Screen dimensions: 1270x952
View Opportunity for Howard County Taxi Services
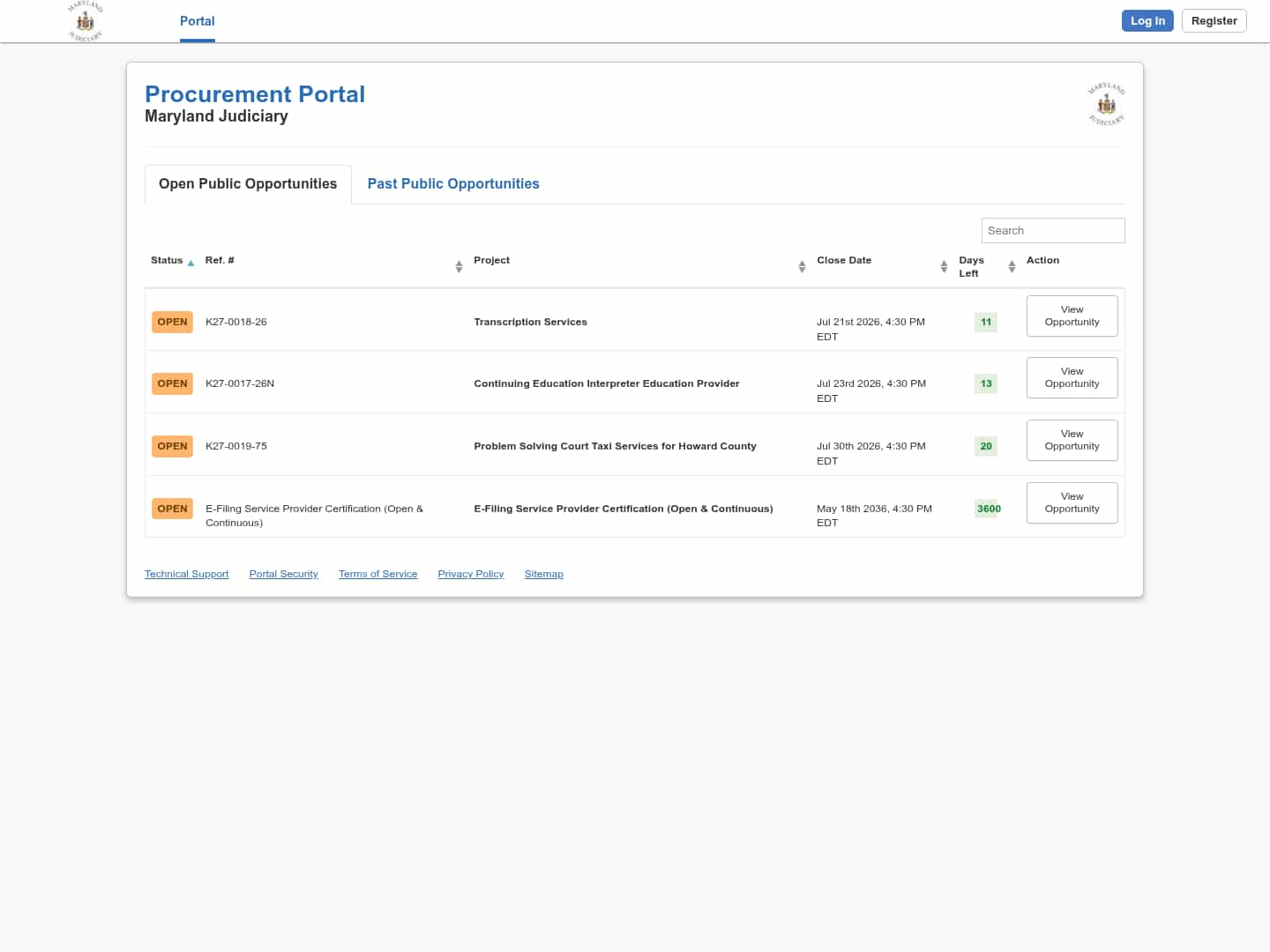click(x=1072, y=440)
